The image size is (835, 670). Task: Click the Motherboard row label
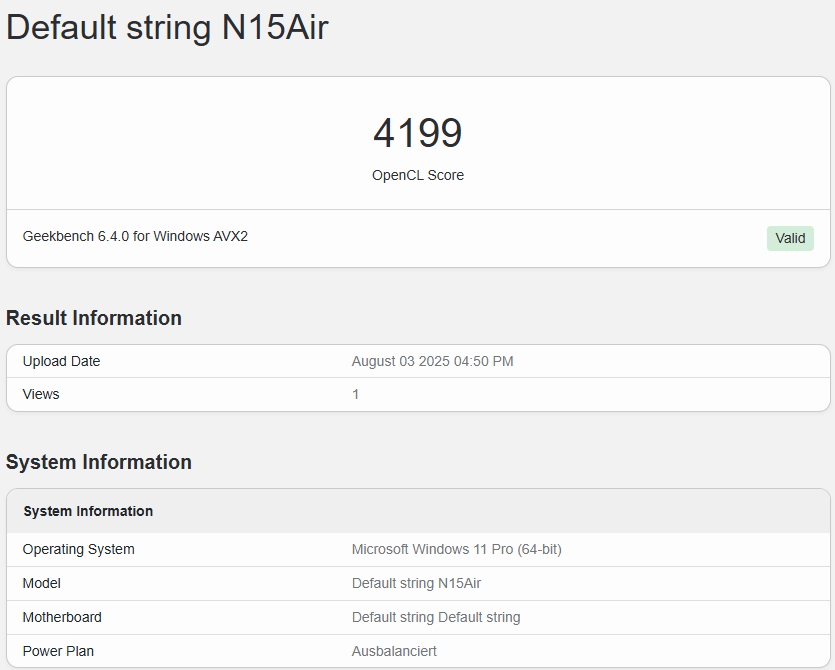(62, 617)
